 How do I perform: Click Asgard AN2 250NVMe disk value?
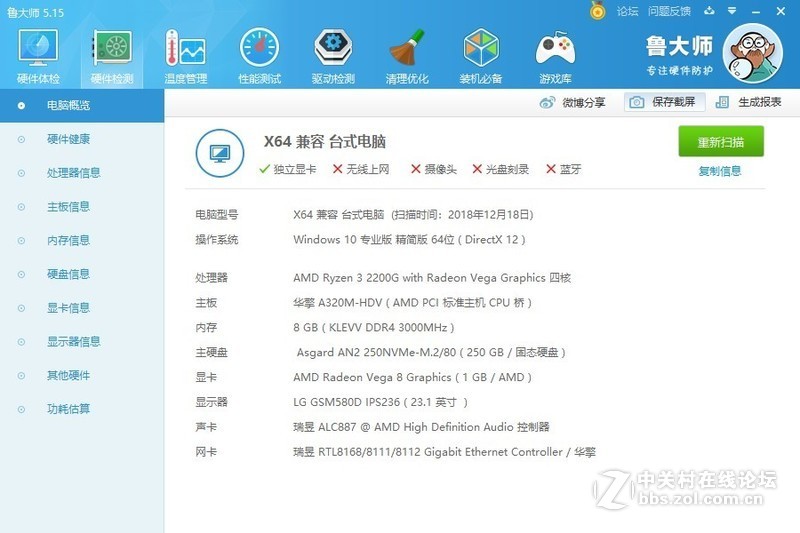431,352
